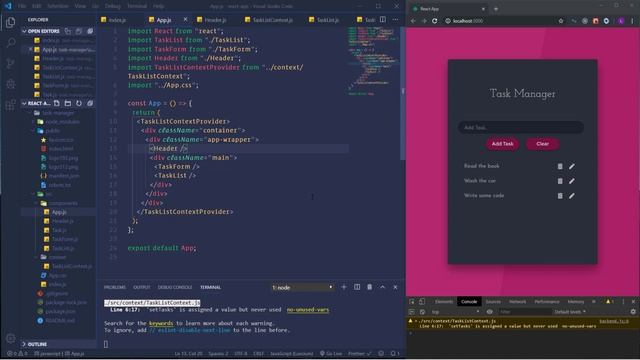
Task: Switch to DevTools Network tab
Action: point(518,302)
